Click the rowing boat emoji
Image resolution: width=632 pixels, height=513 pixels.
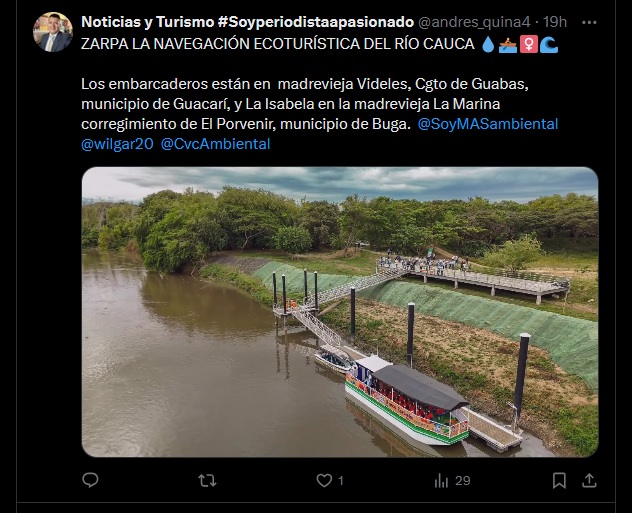coord(507,45)
